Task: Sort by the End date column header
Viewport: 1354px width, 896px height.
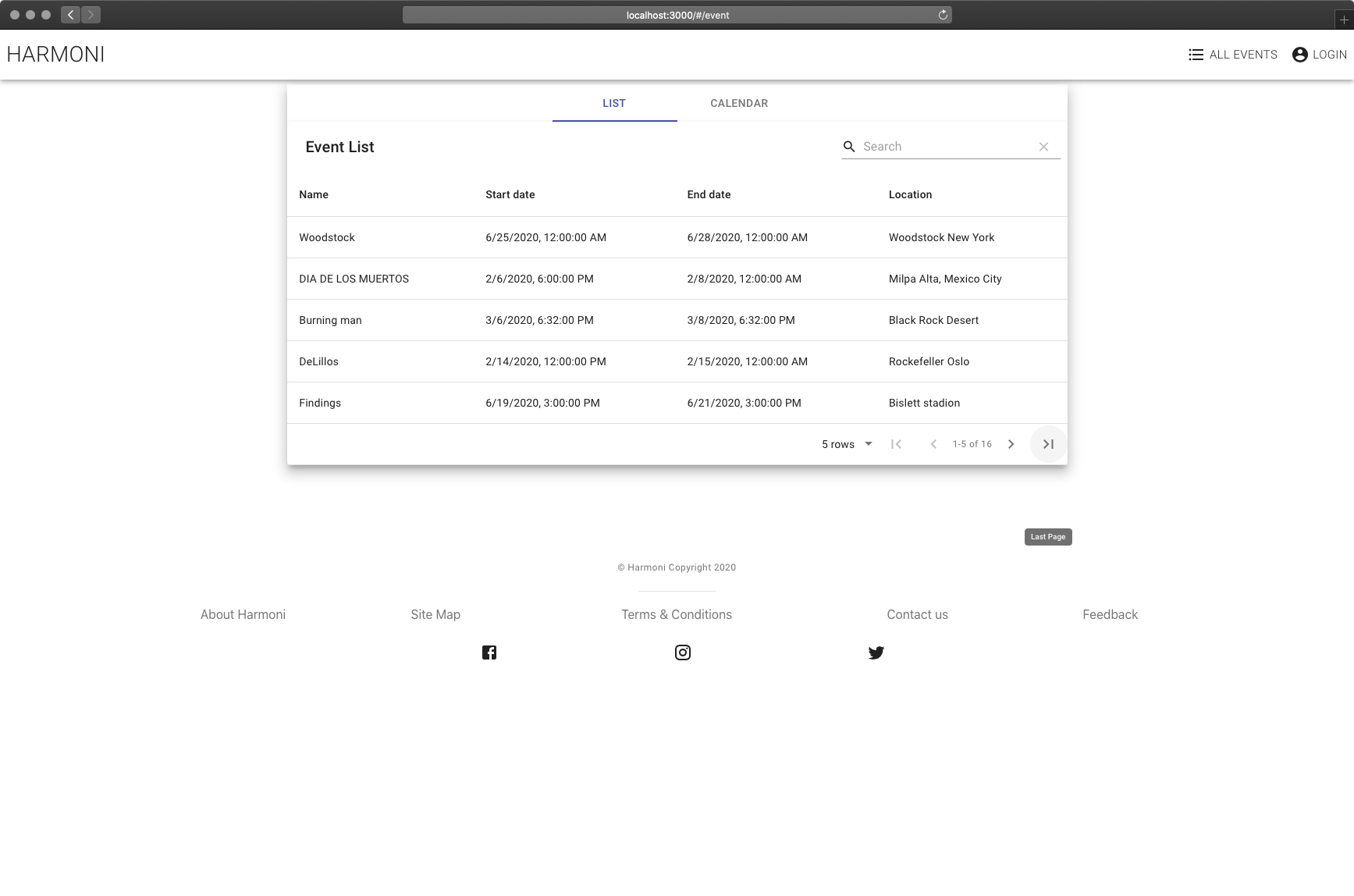Action: [x=709, y=195]
